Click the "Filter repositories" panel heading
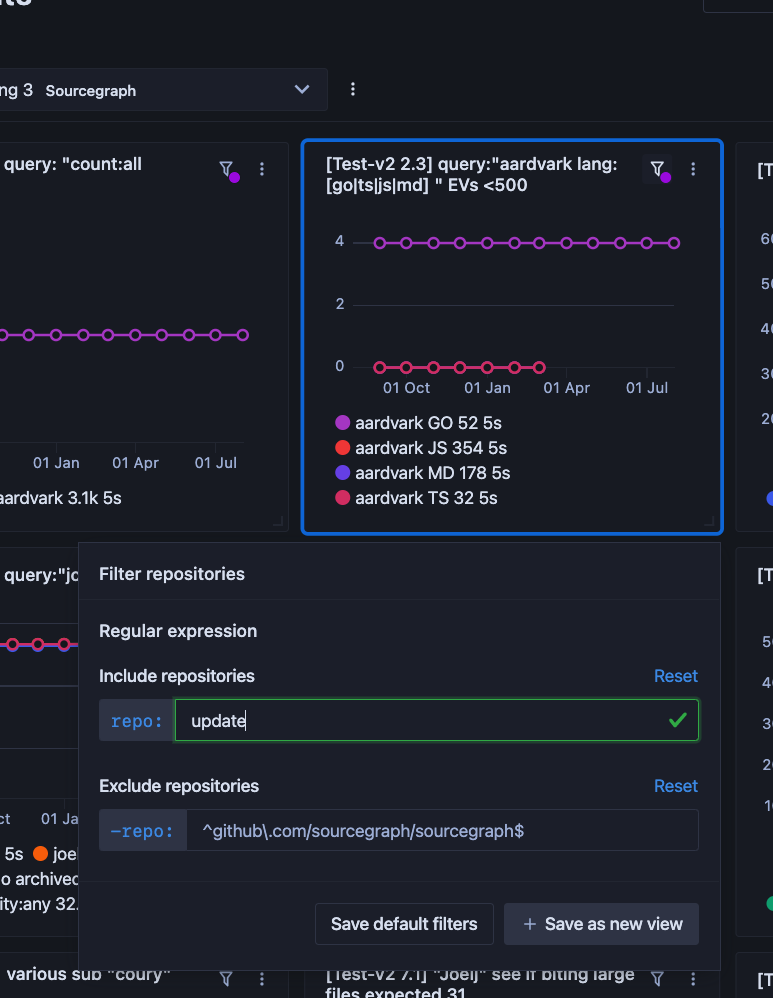773x998 pixels. (x=172, y=574)
